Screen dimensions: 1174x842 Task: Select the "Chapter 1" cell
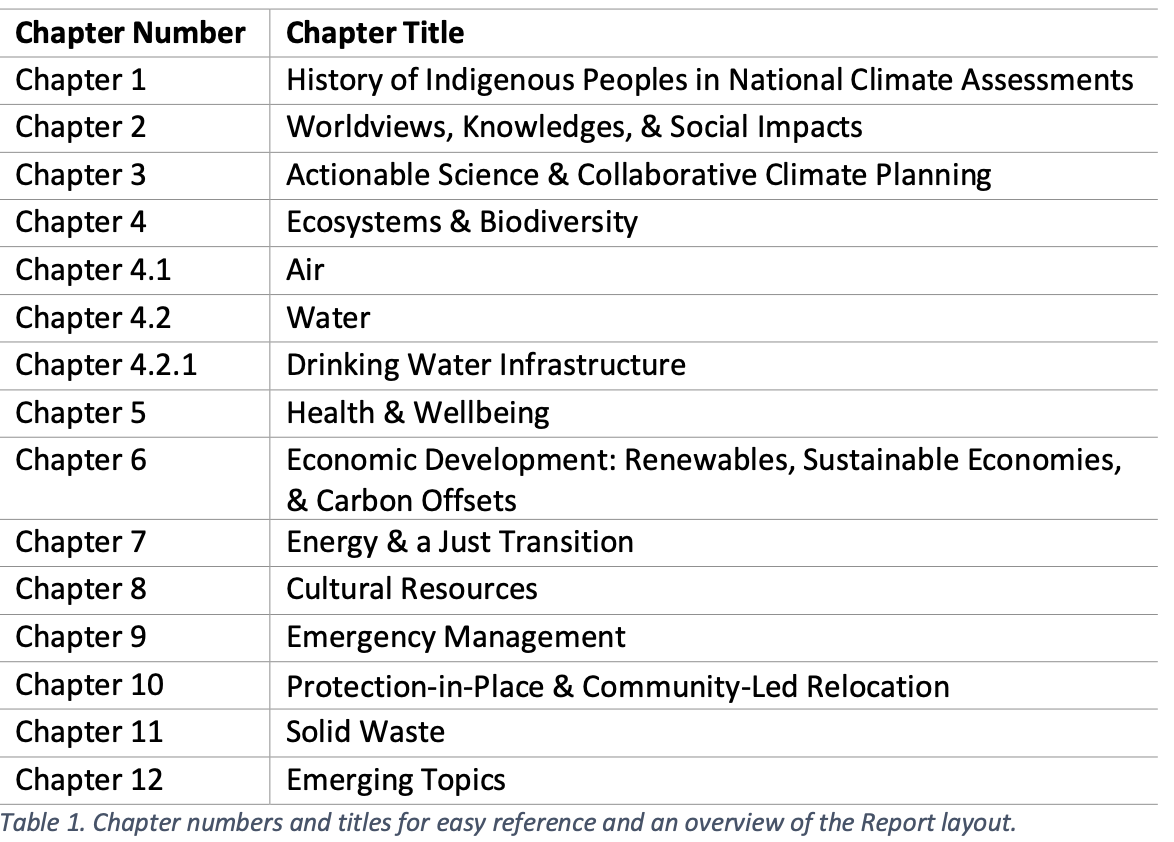click(81, 80)
